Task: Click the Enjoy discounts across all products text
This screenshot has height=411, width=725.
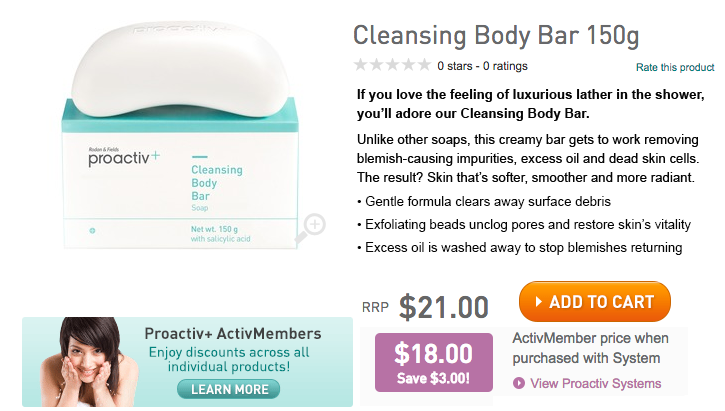Action: (x=228, y=359)
